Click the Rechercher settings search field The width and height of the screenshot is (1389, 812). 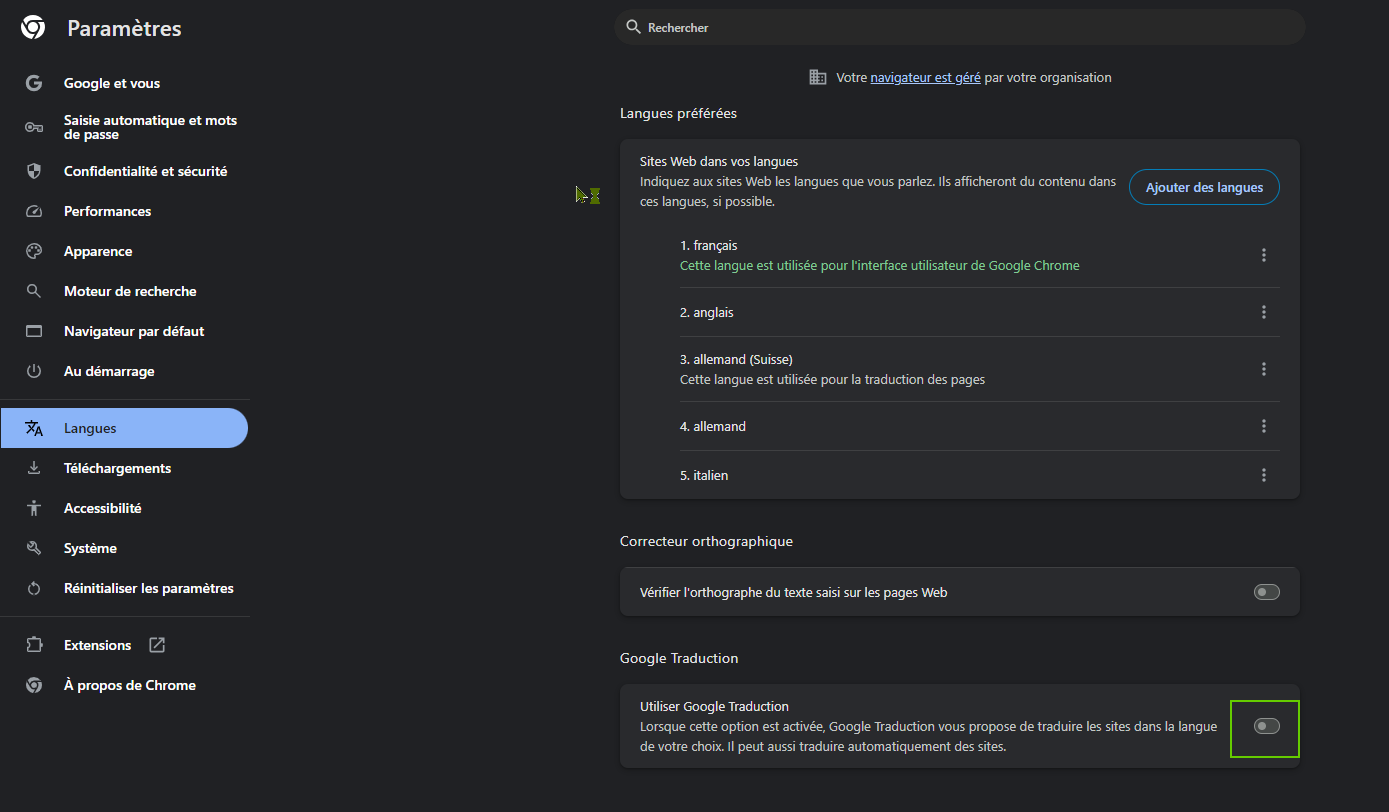pyautogui.click(x=960, y=27)
